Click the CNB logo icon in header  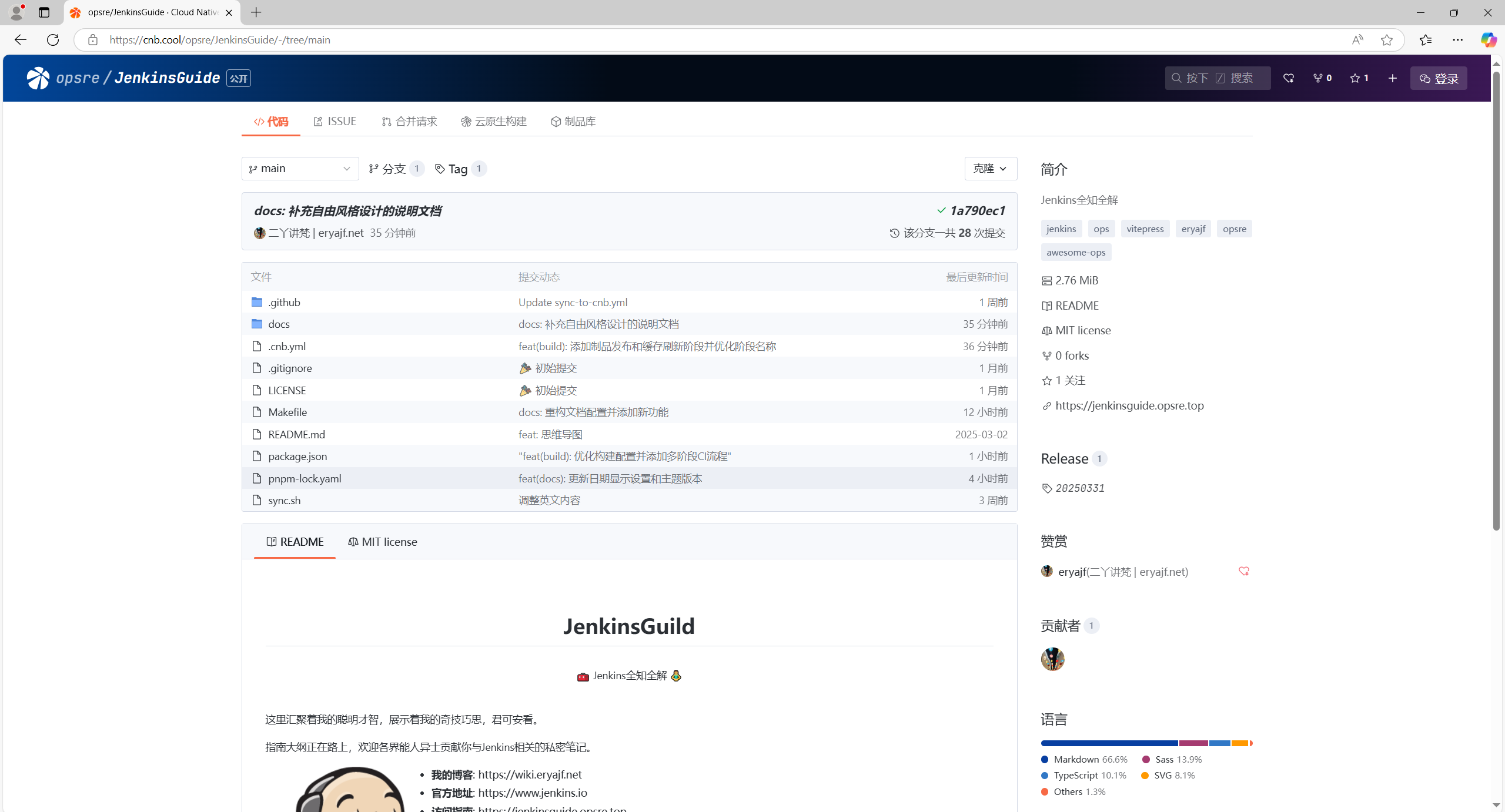point(38,78)
